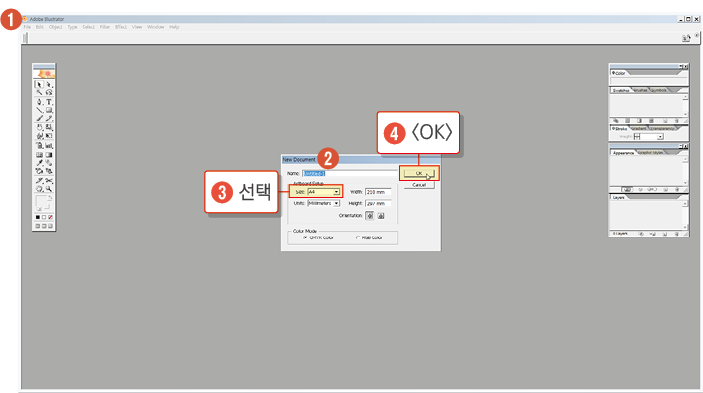Image resolution: width=703 pixels, height=393 pixels.
Task: Open the Size dropdown showing A4
Action: point(324,192)
